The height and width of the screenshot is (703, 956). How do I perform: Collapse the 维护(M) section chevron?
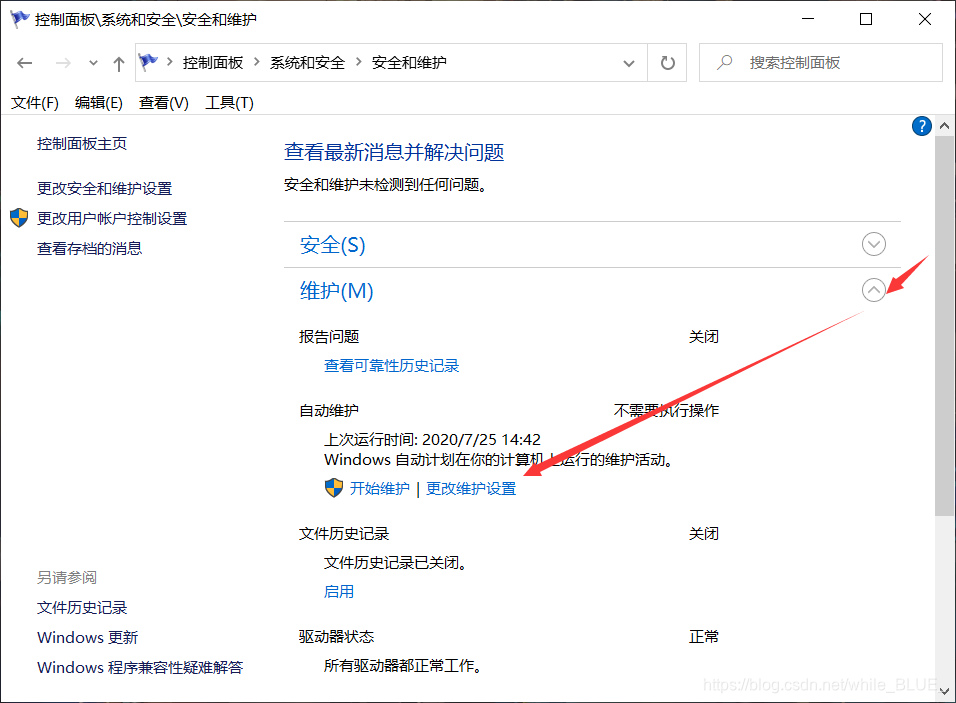[x=873, y=290]
